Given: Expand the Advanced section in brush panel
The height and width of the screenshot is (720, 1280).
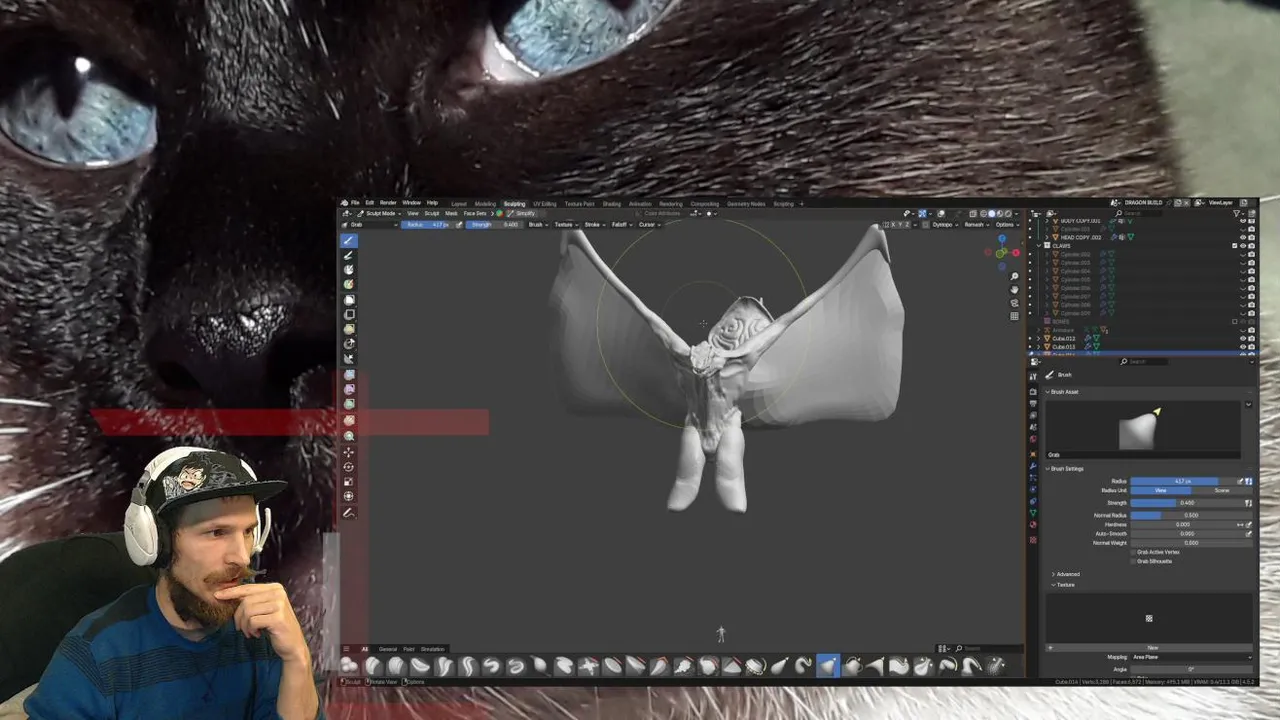Looking at the screenshot, I should click(x=1068, y=574).
